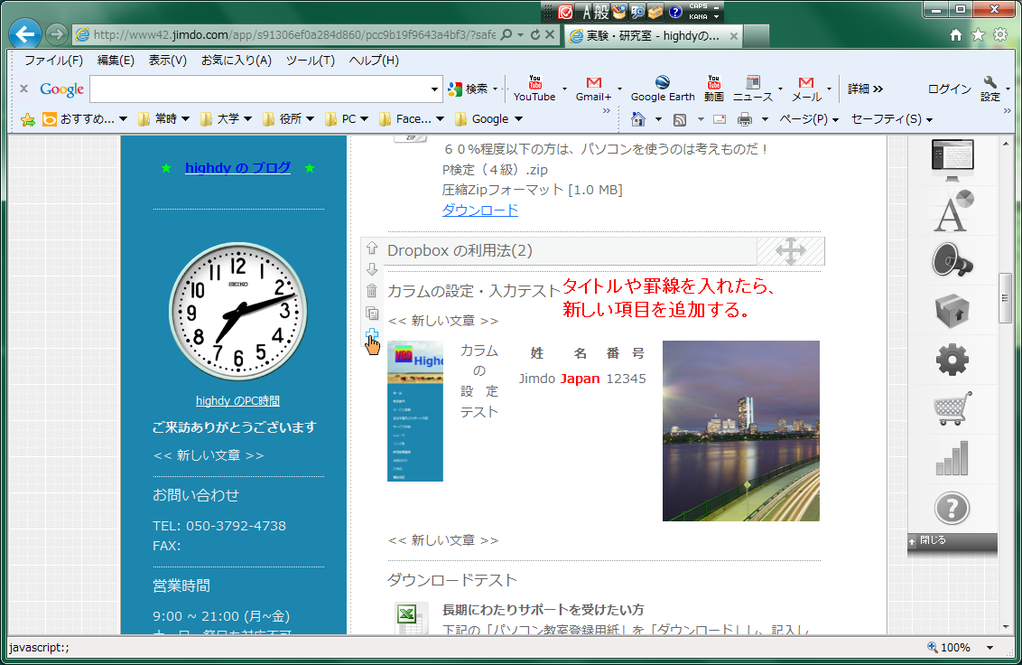This screenshot has width=1022, height=665.
Task: Expand the ページ(P) command bar menu
Action: [x=808, y=119]
